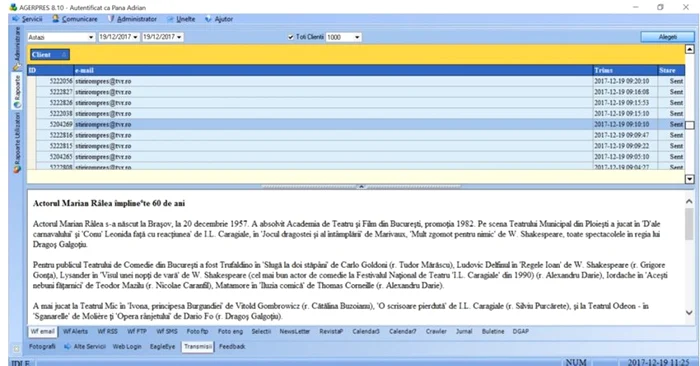Click the Client grouping column chip
Viewport: 700px width, 366px height.
(50, 54)
